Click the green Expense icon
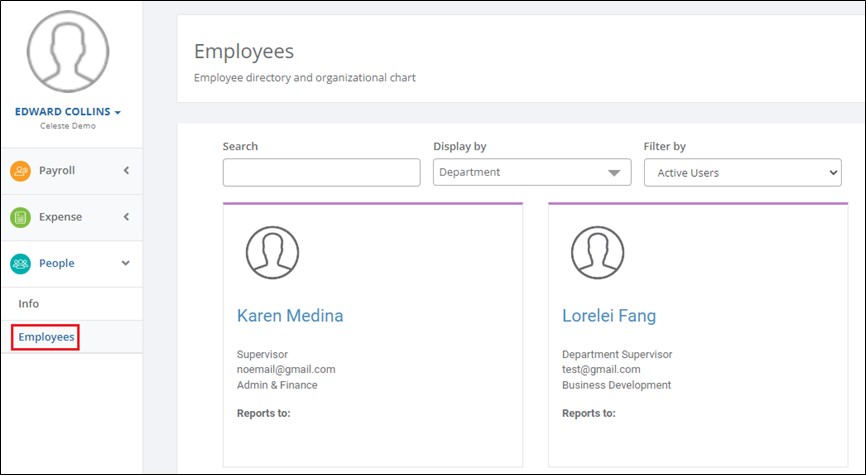 click(20, 218)
